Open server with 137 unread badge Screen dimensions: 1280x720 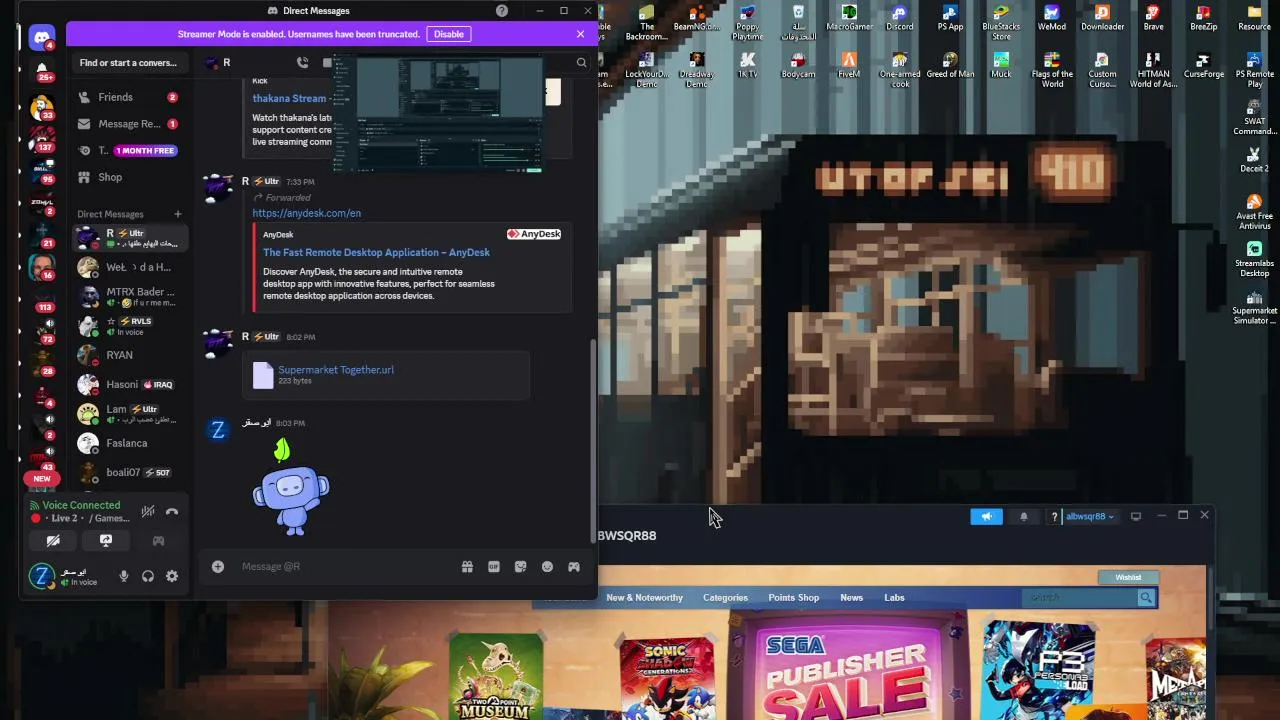click(x=42, y=139)
